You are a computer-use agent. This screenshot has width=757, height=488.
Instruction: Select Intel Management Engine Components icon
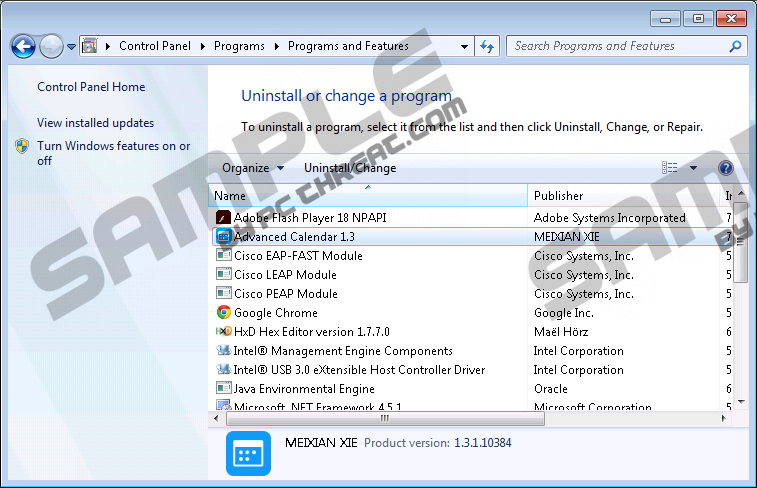224,350
